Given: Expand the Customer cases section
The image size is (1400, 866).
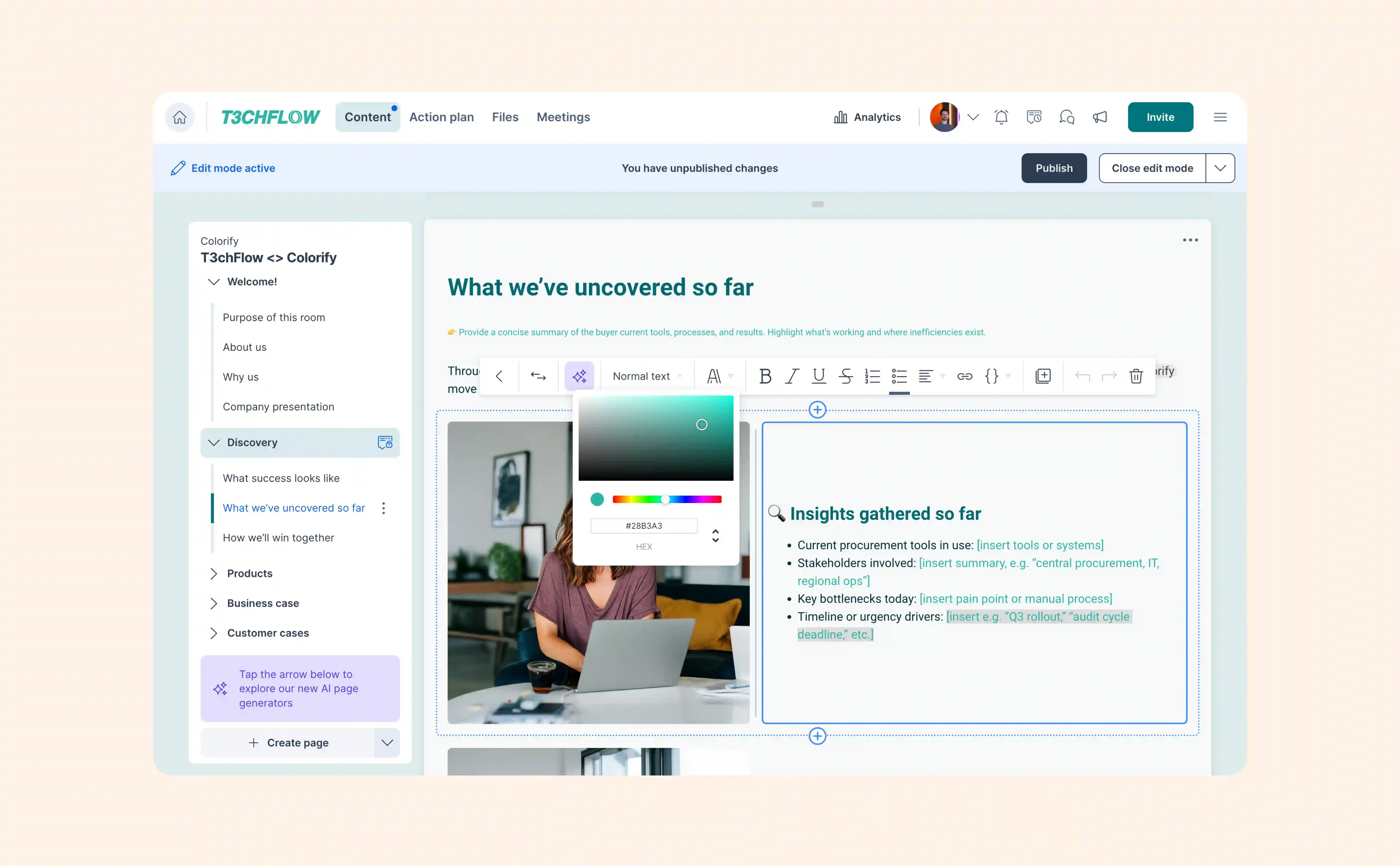Looking at the screenshot, I should (214, 633).
